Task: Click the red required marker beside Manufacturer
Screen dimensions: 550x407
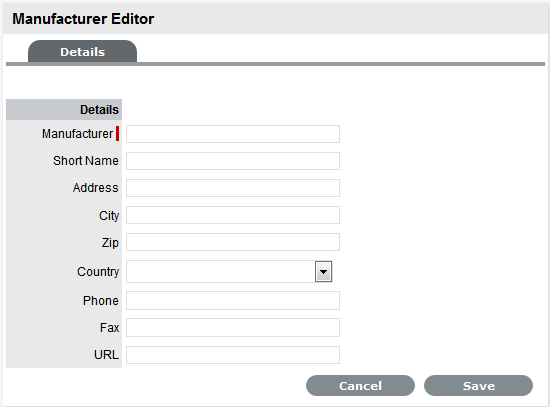Action: [x=118, y=134]
